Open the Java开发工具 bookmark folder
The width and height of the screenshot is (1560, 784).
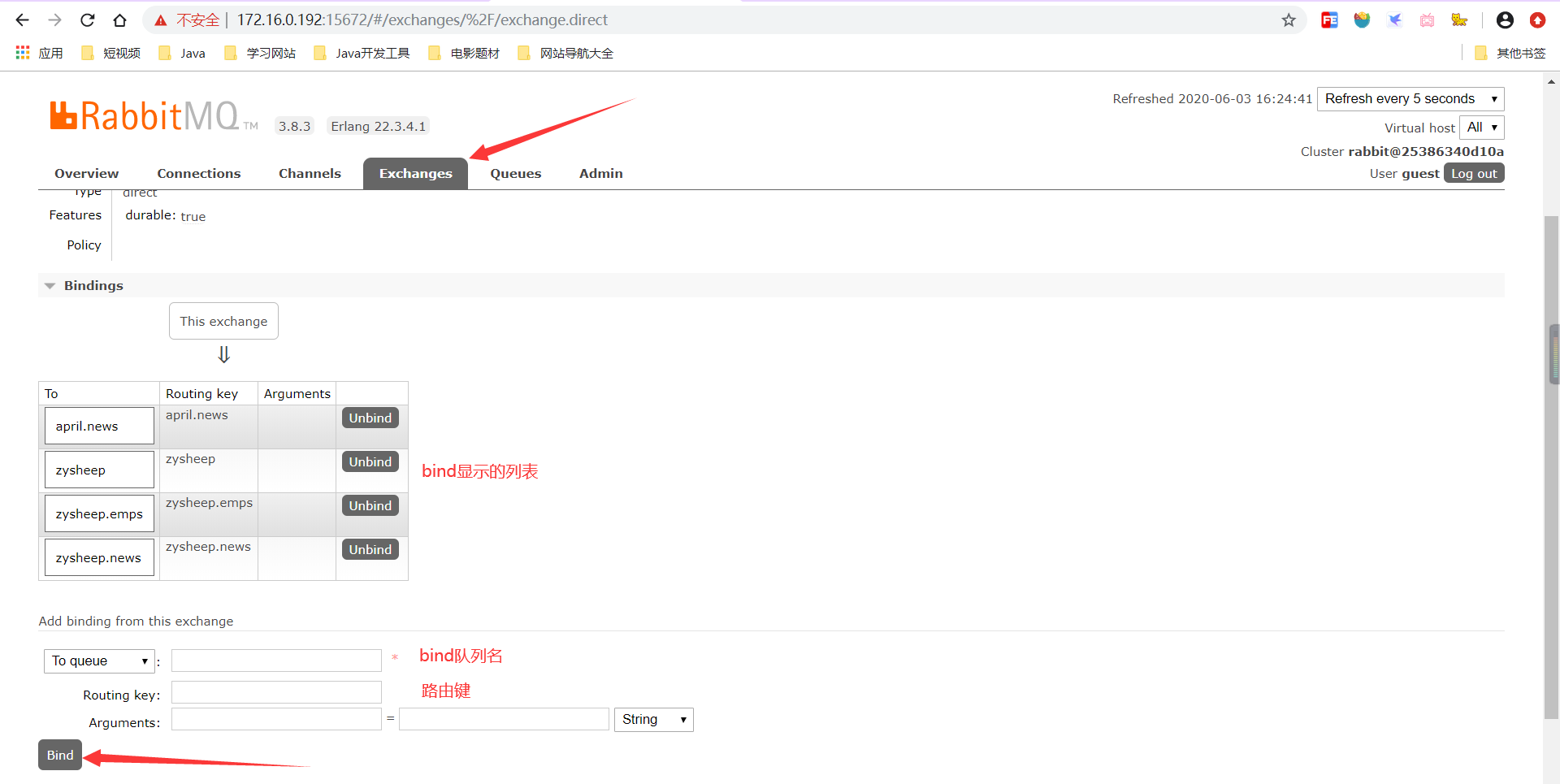tap(362, 53)
